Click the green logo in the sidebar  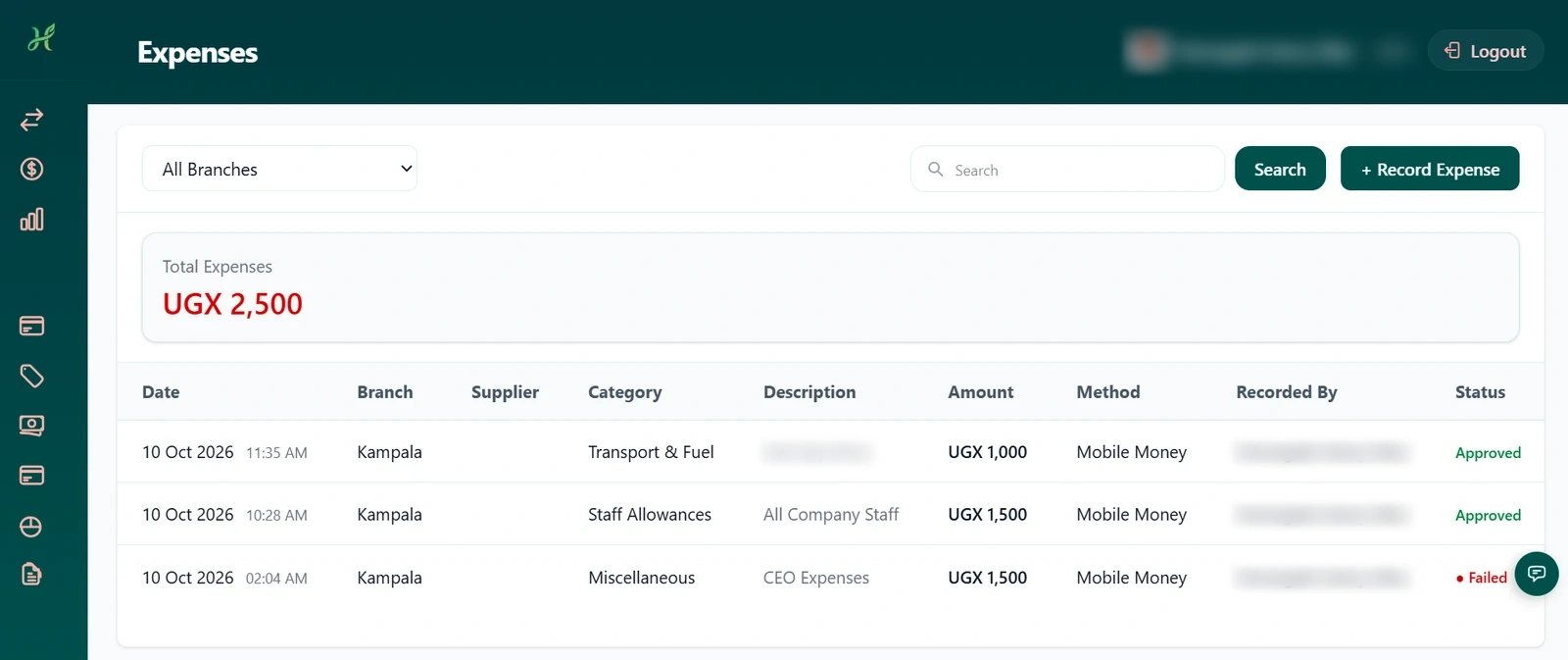[x=40, y=38]
